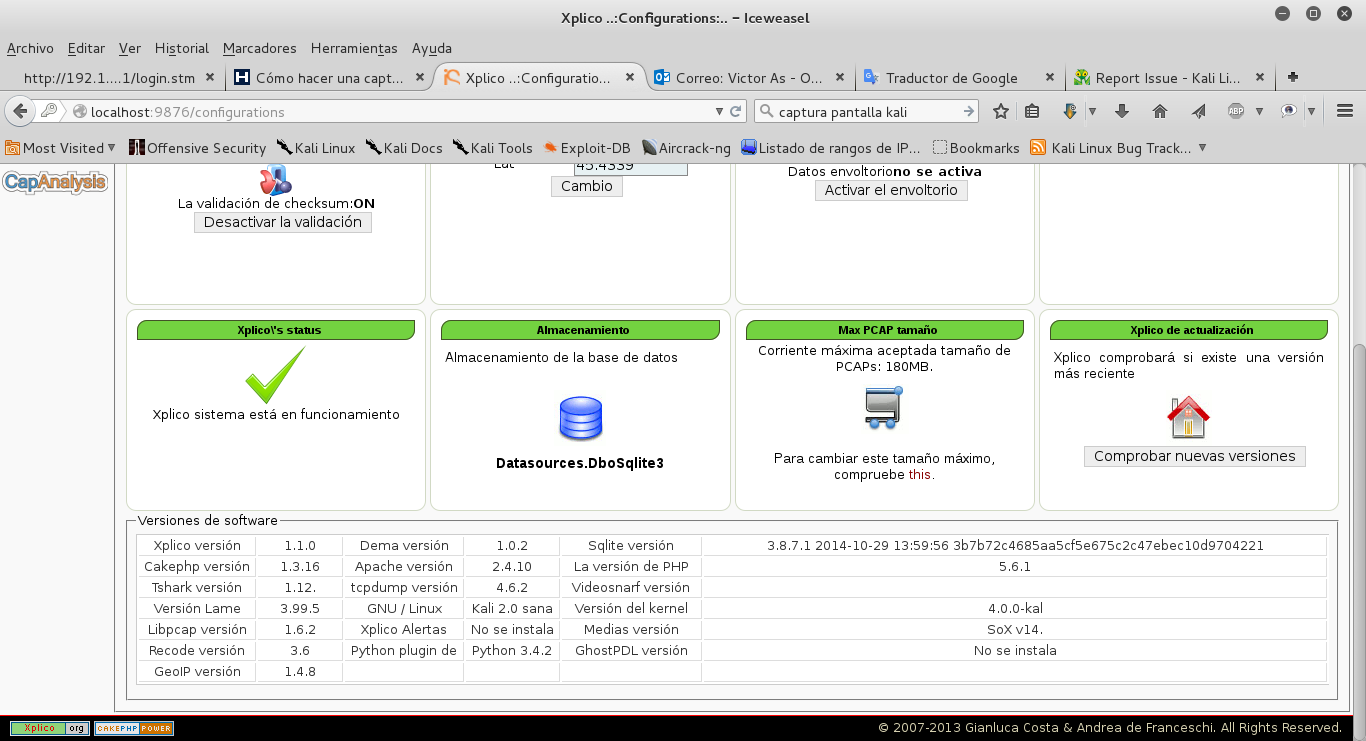This screenshot has width=1366, height=741.
Task: Open the dropdown arrow next to ABP
Action: point(1259,111)
